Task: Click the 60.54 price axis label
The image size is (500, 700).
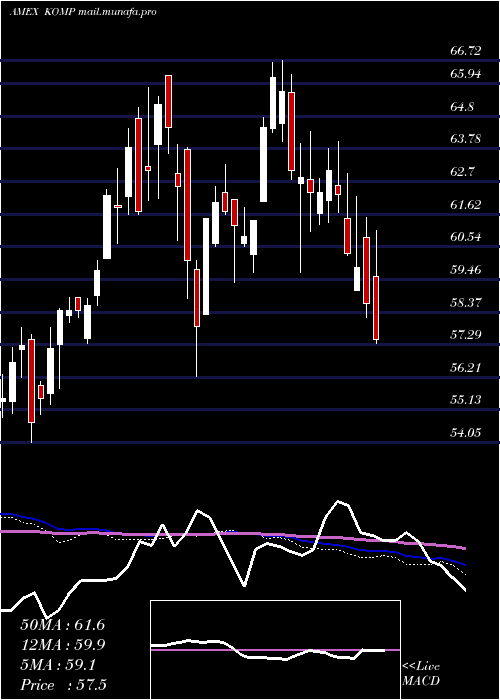Action: coord(466,237)
